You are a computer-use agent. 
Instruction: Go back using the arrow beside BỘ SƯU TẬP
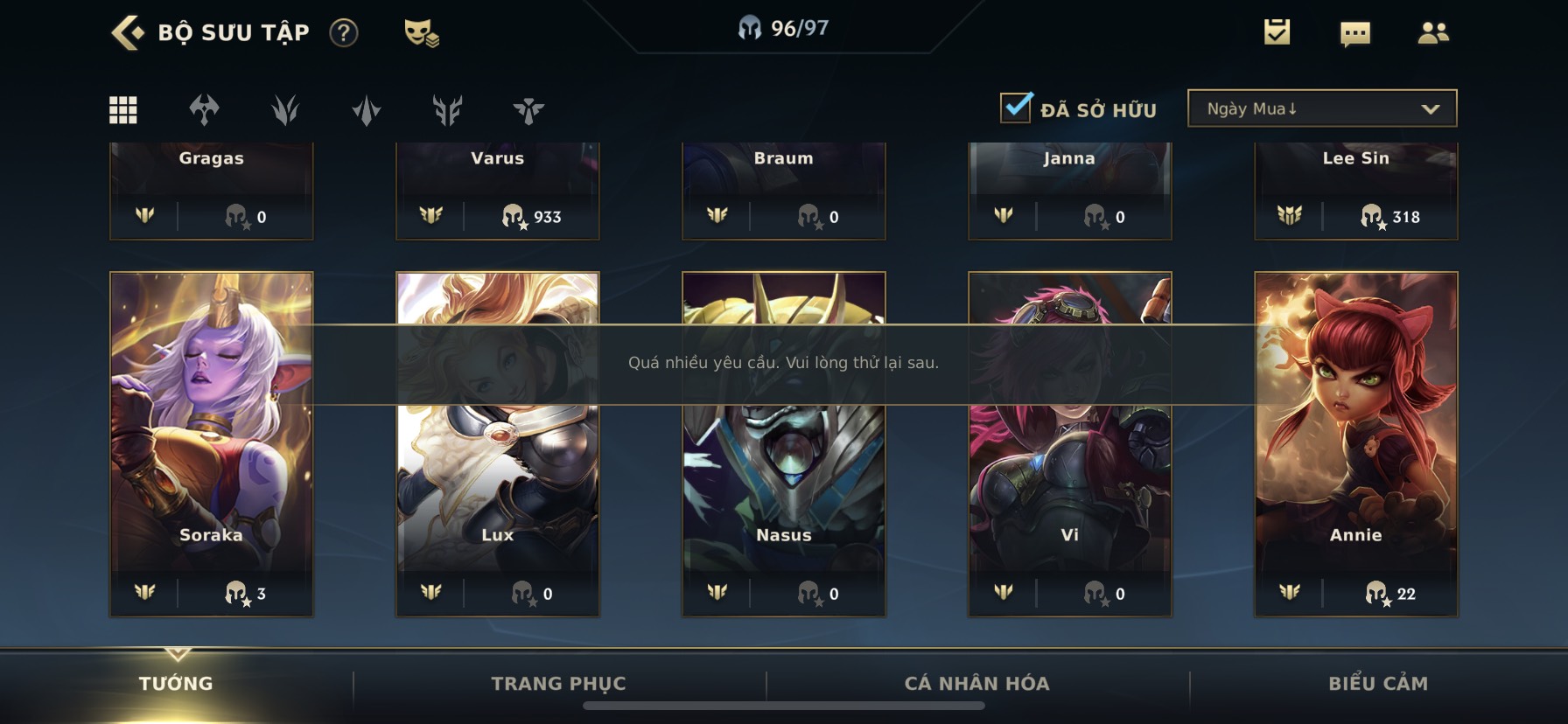128,32
